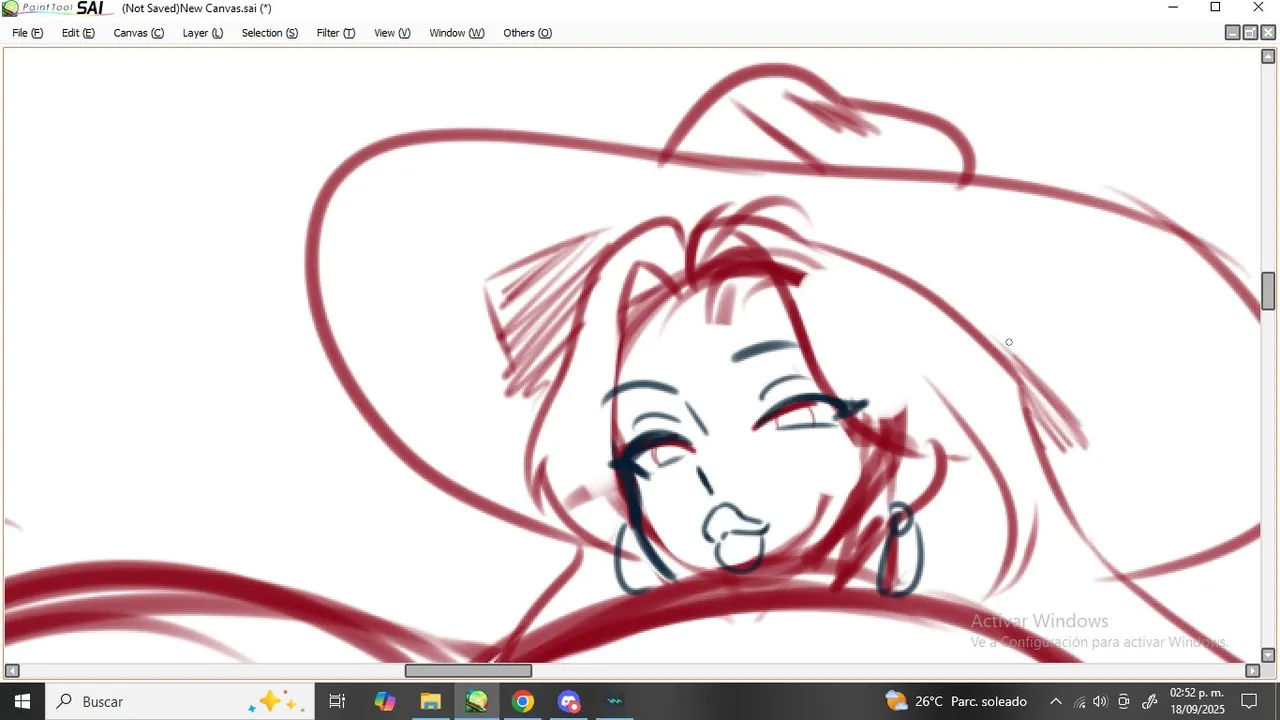Open the File menu
Image resolution: width=1280 pixels, height=720 pixels.
tap(27, 33)
